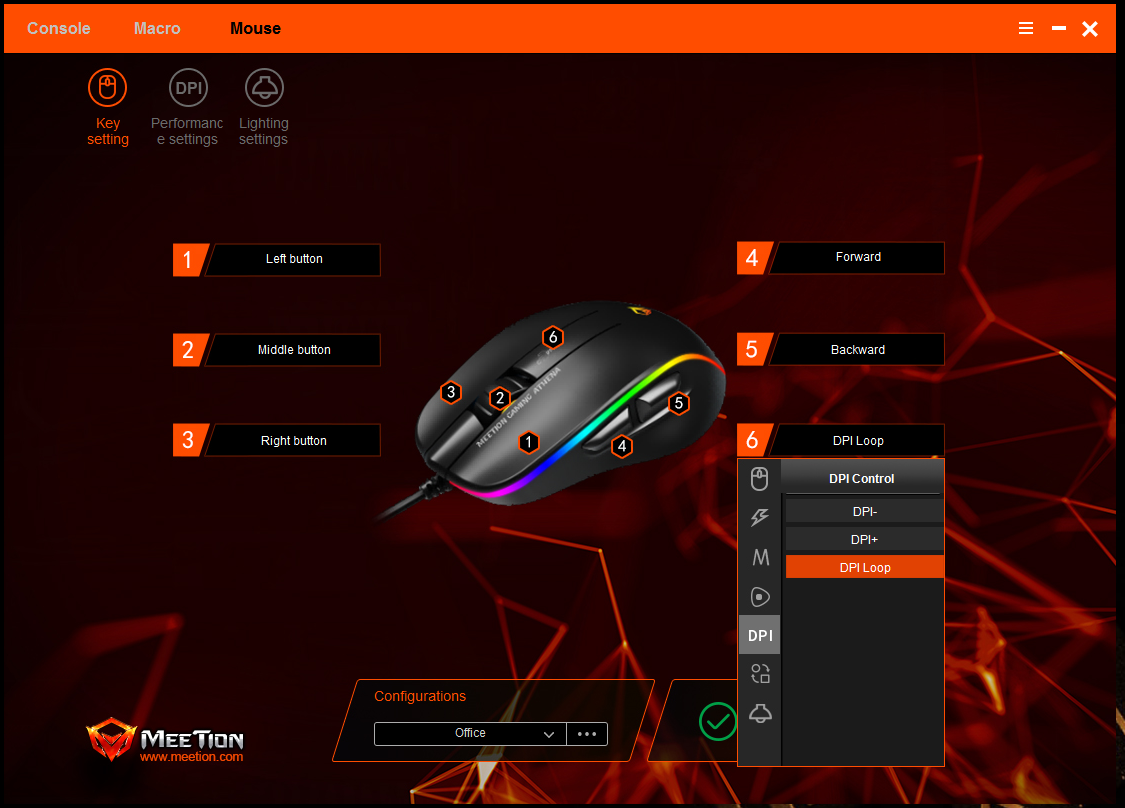This screenshot has height=808, width=1125.
Task: Open the Office configurations dropdown
Action: click(470, 733)
